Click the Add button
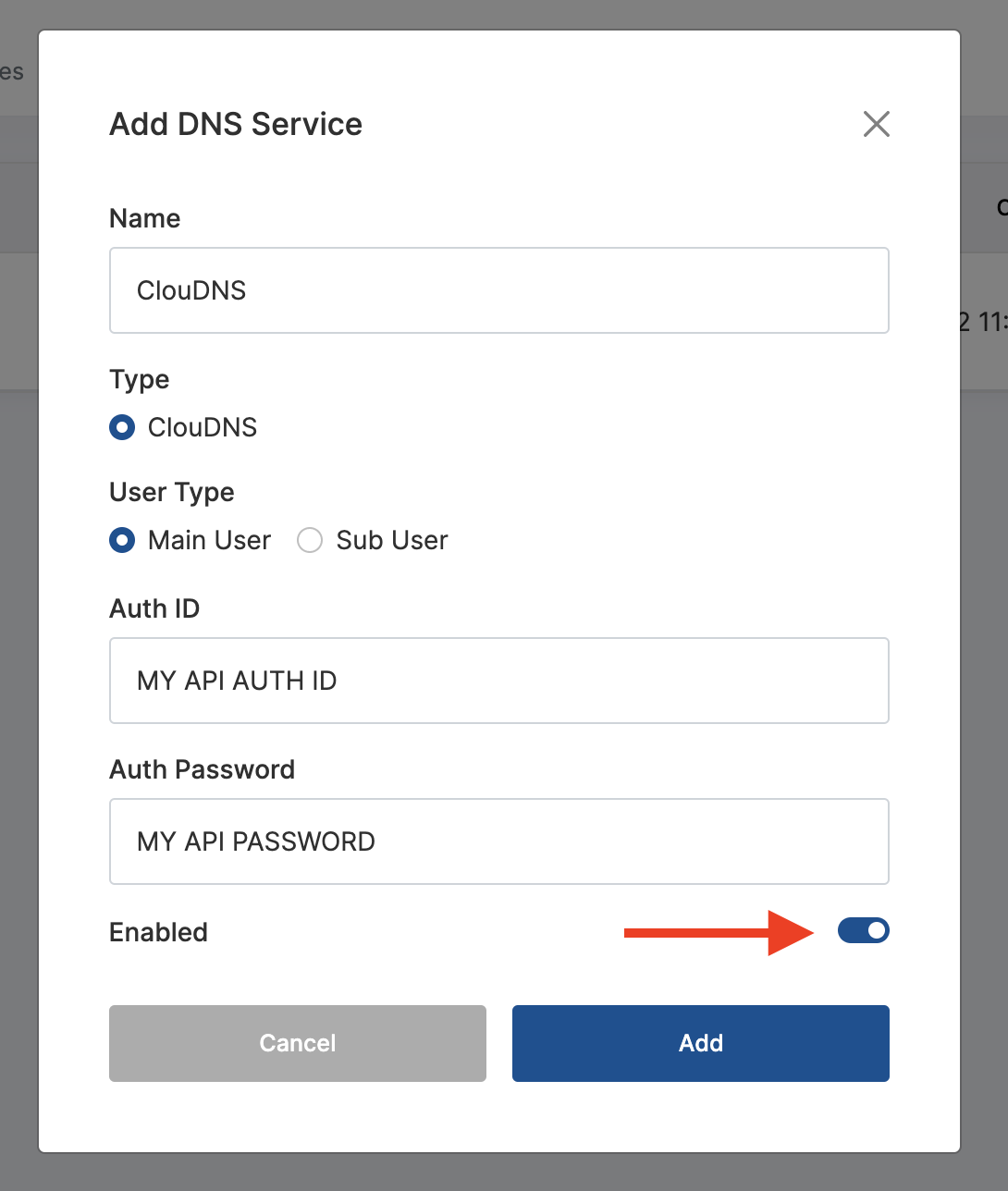The height and width of the screenshot is (1191, 1008). [701, 1043]
